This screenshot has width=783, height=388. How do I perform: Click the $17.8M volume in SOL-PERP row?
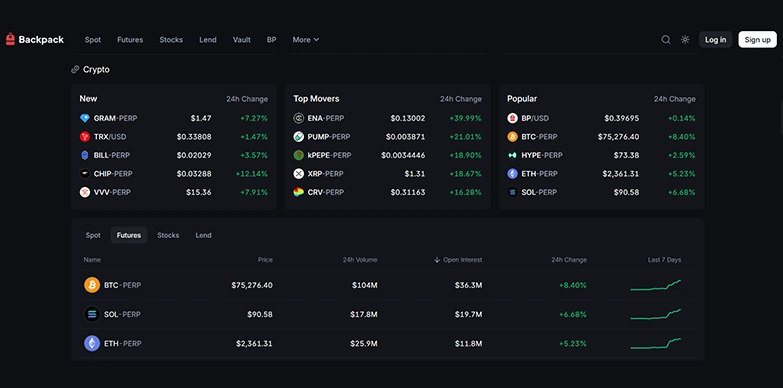364,314
